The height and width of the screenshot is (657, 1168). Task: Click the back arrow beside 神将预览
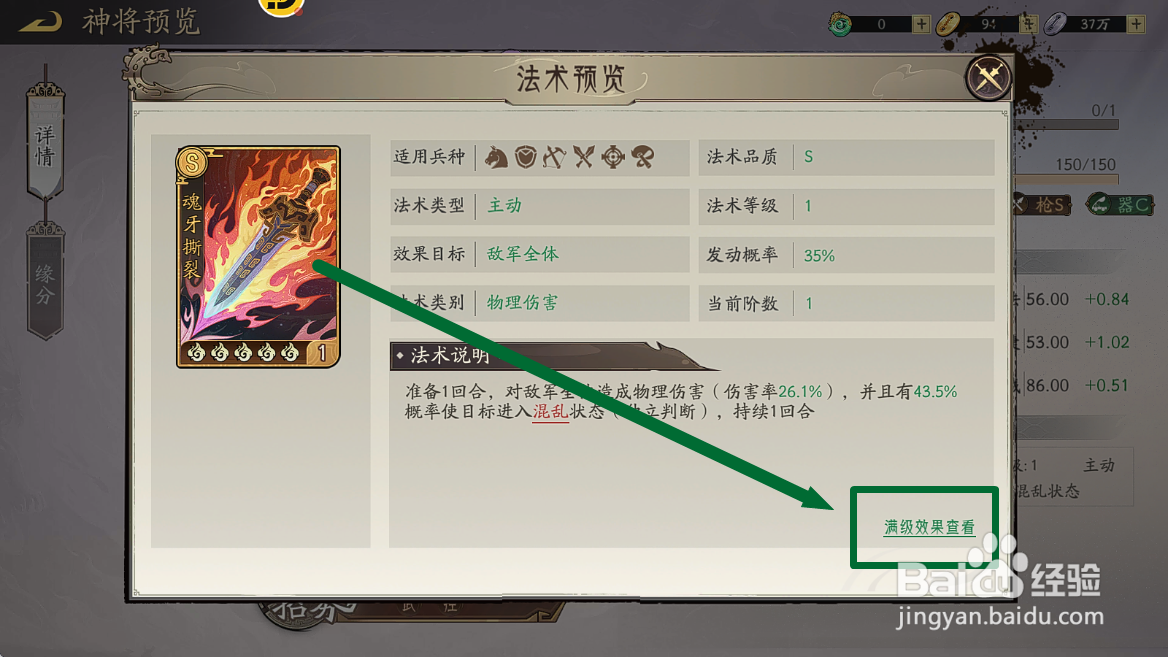[x=41, y=22]
